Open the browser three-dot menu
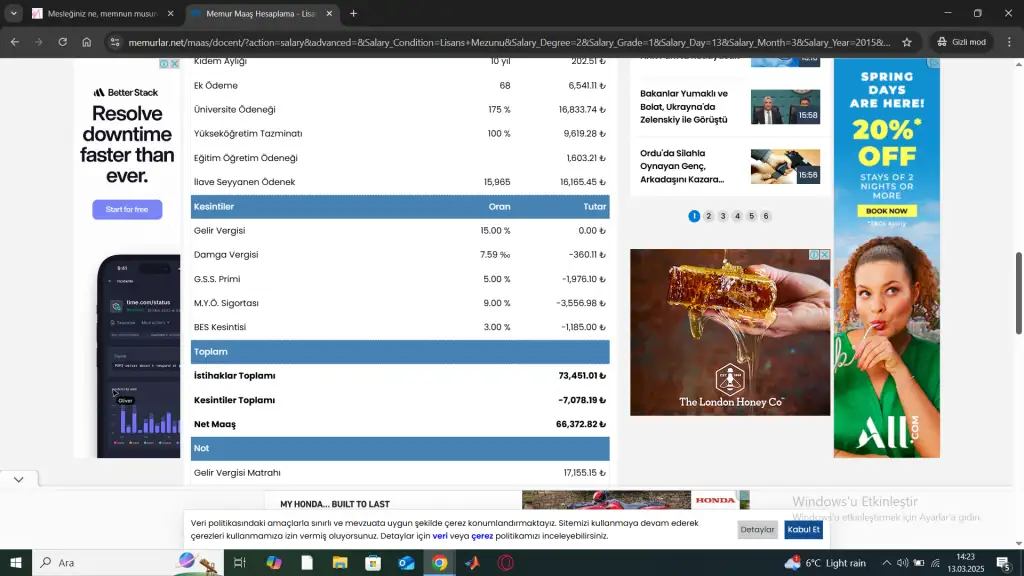Viewport: 1024px width, 576px height. pos(1008,42)
